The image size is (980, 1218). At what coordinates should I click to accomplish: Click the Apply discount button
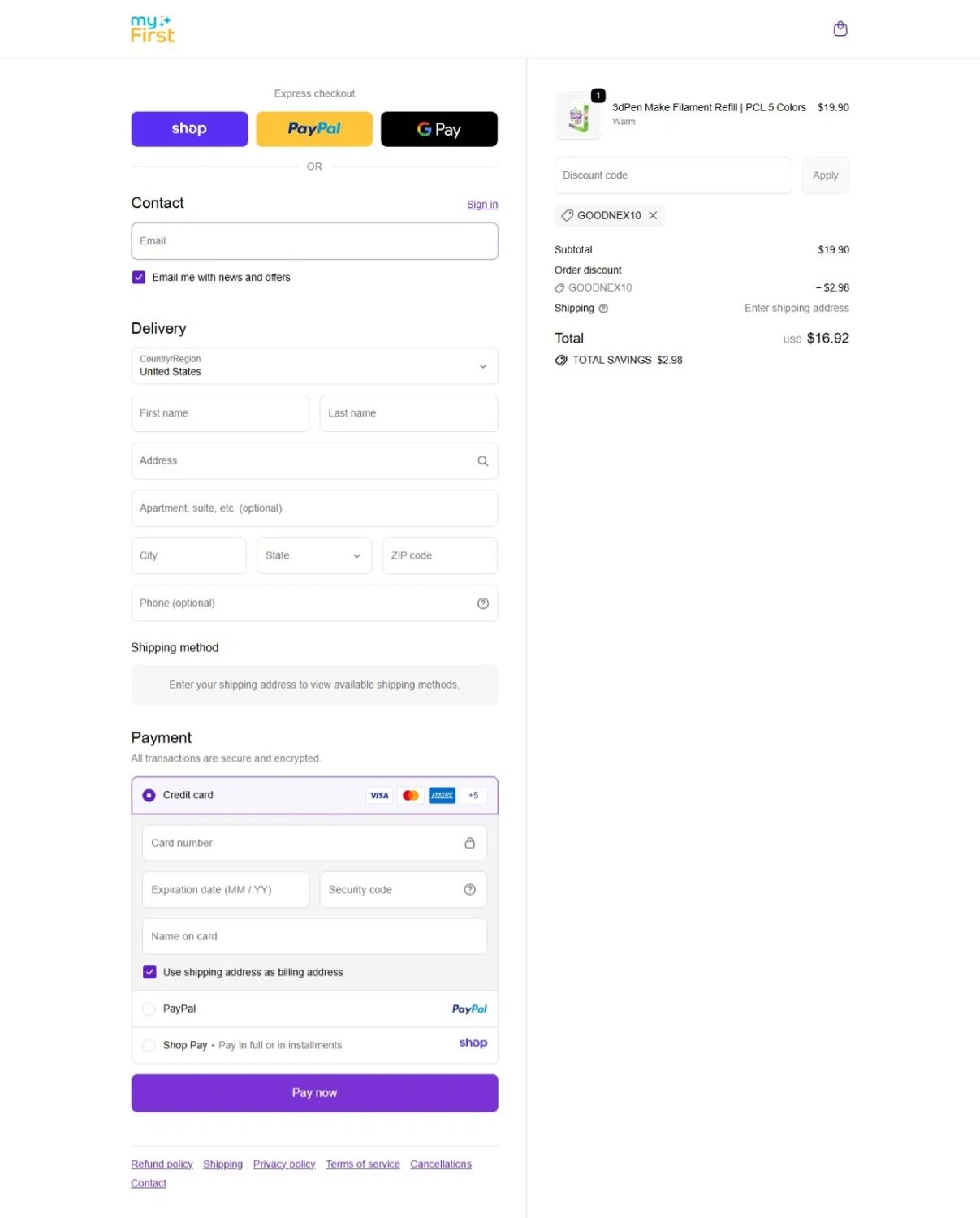click(x=826, y=175)
